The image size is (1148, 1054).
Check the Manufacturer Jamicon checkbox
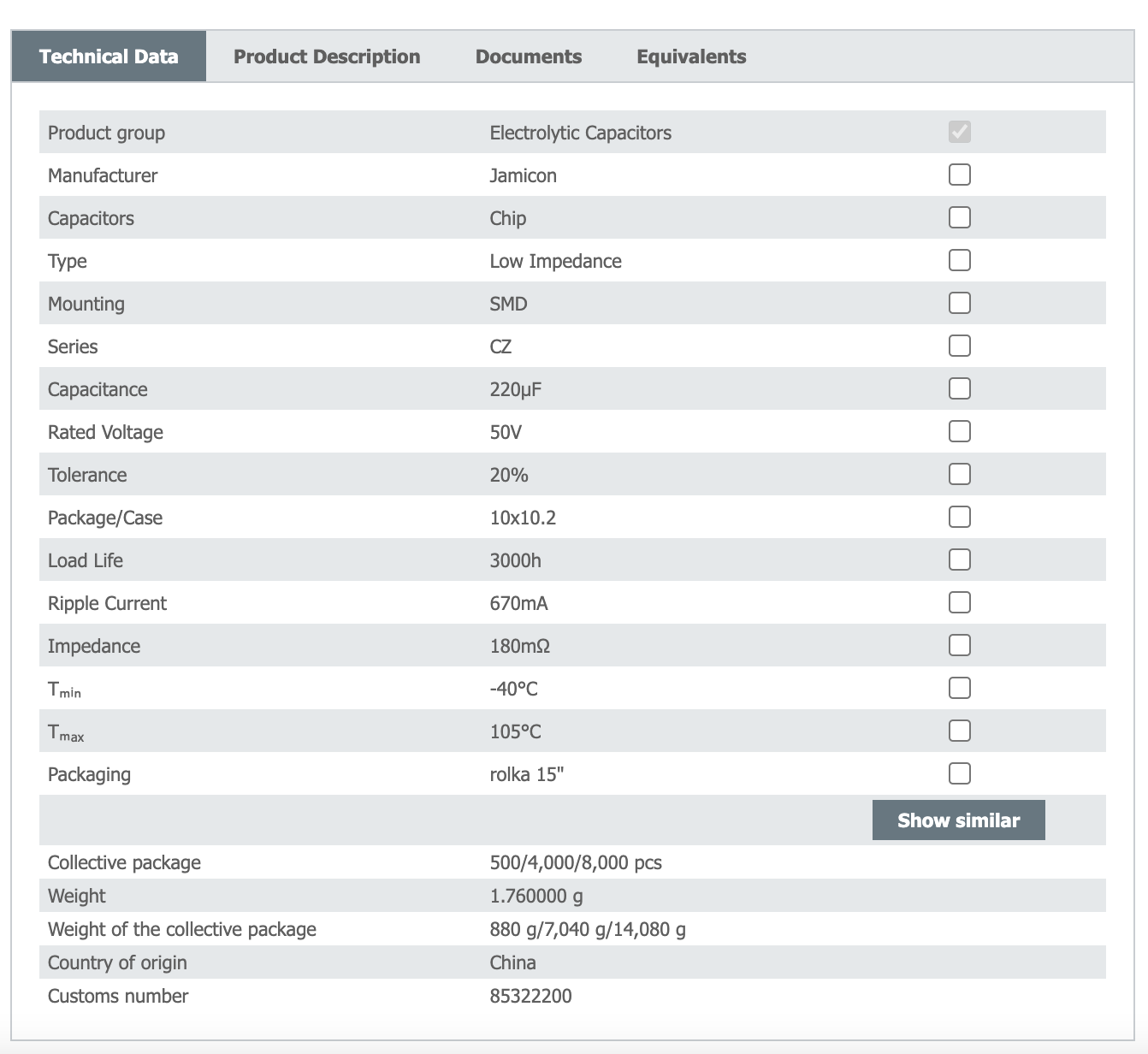pos(960,175)
